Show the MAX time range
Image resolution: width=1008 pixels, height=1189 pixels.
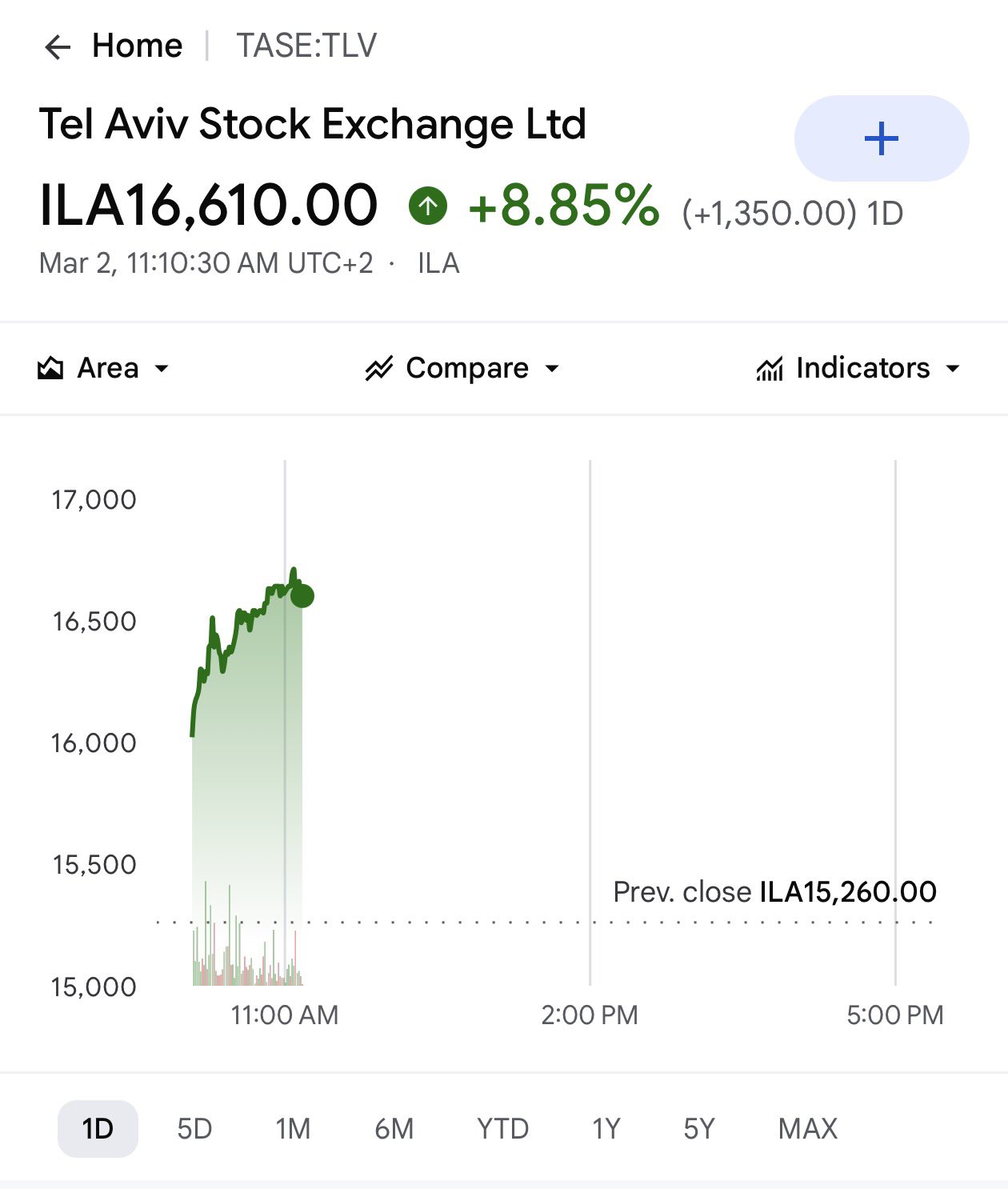pyautogui.click(x=808, y=1129)
